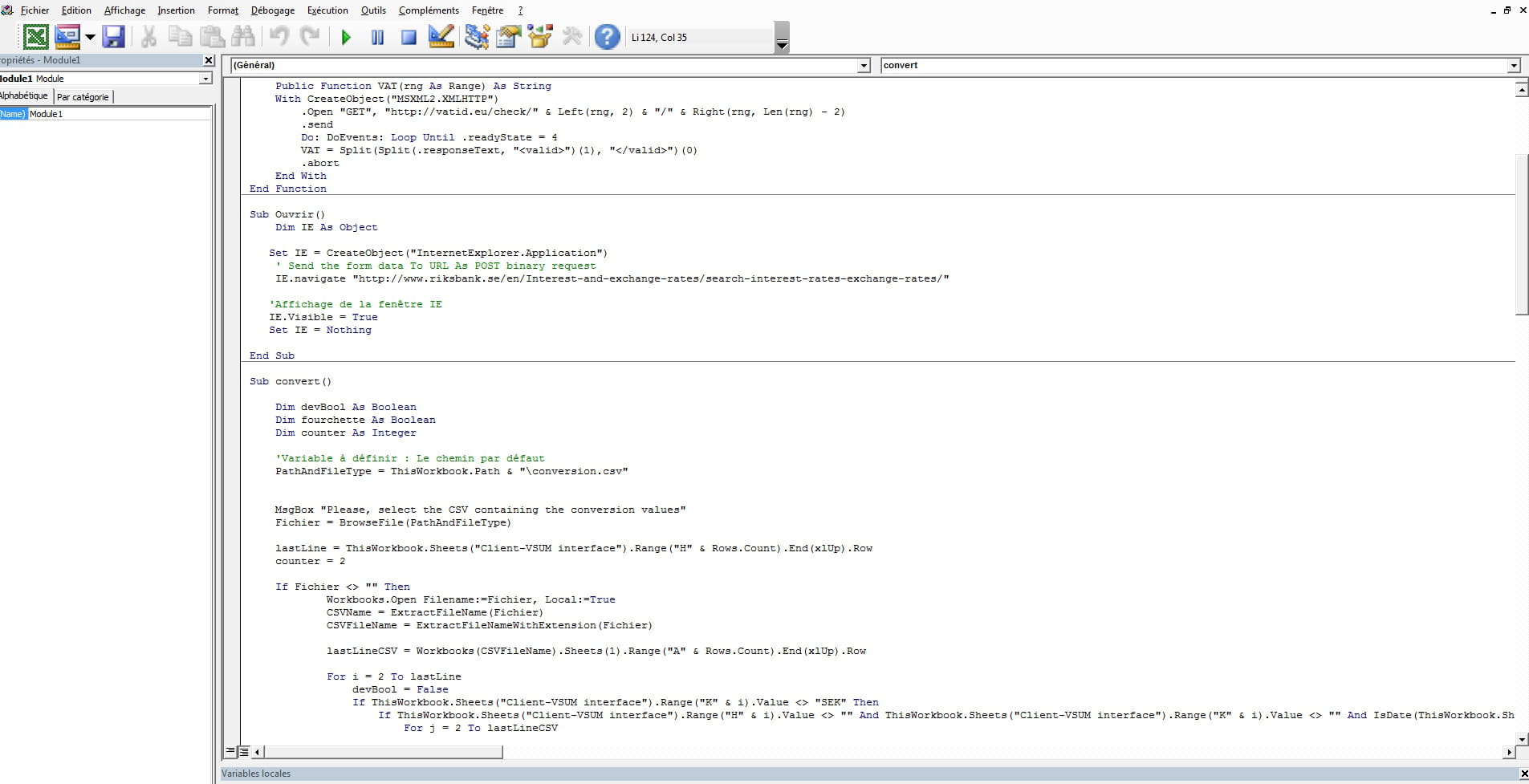Screen dimensions: 1529x784
Task: Click the Insert UserForm icon
Action: click(x=67, y=37)
